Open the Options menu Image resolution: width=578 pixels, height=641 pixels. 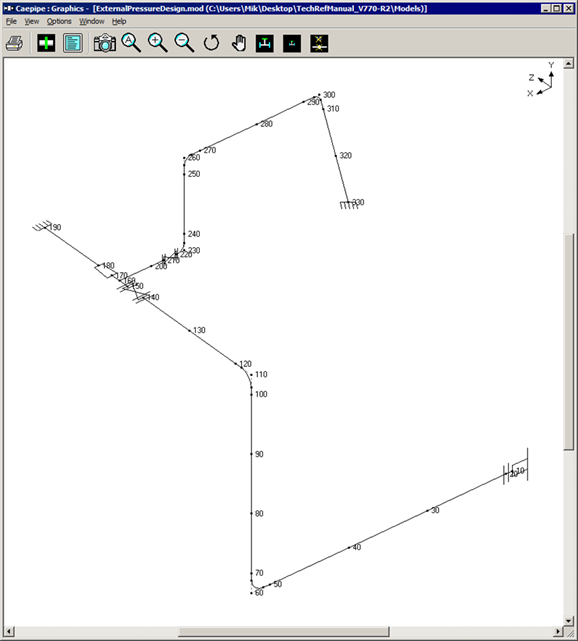pos(59,21)
